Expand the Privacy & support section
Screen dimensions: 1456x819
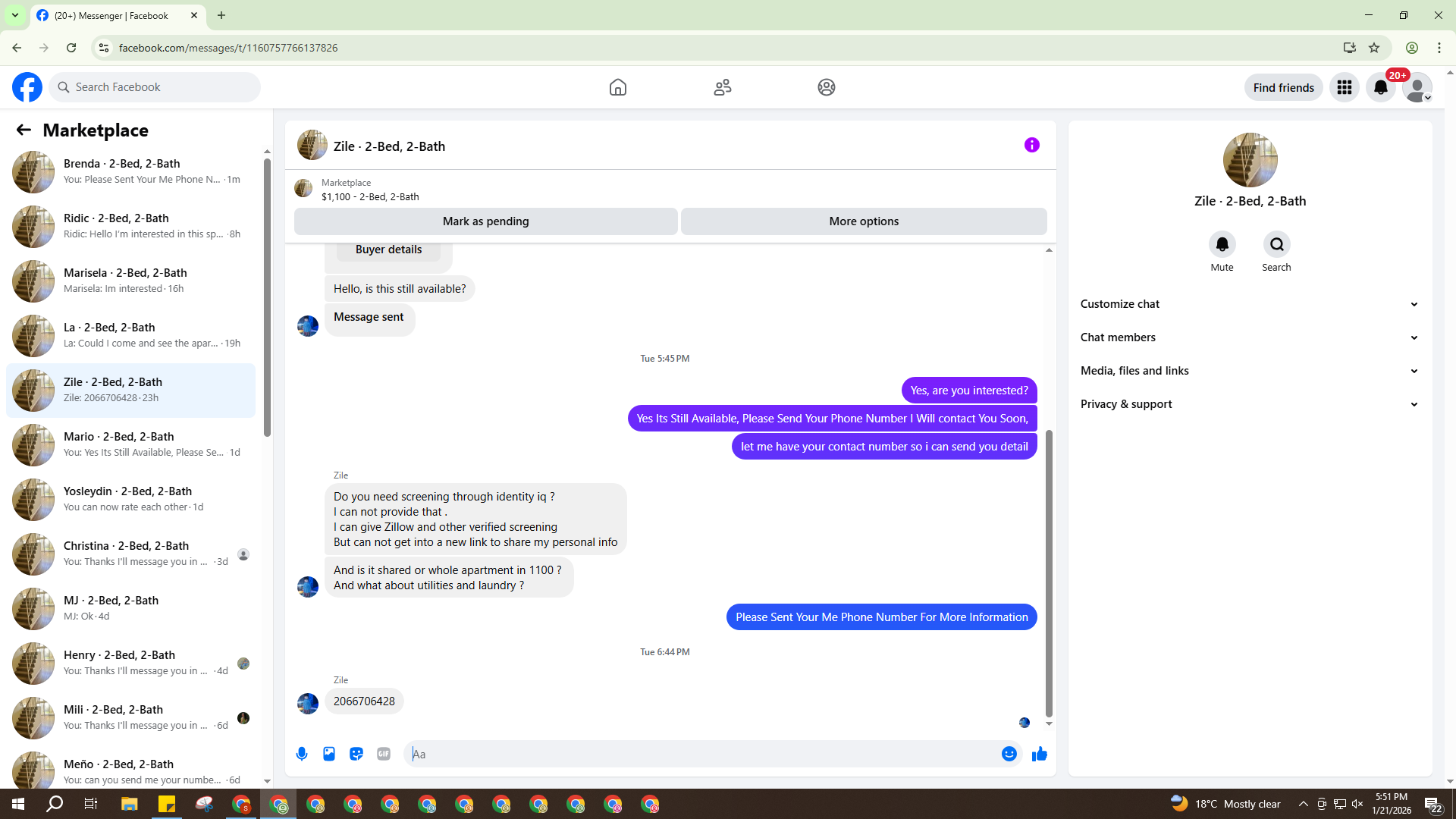click(x=1249, y=404)
